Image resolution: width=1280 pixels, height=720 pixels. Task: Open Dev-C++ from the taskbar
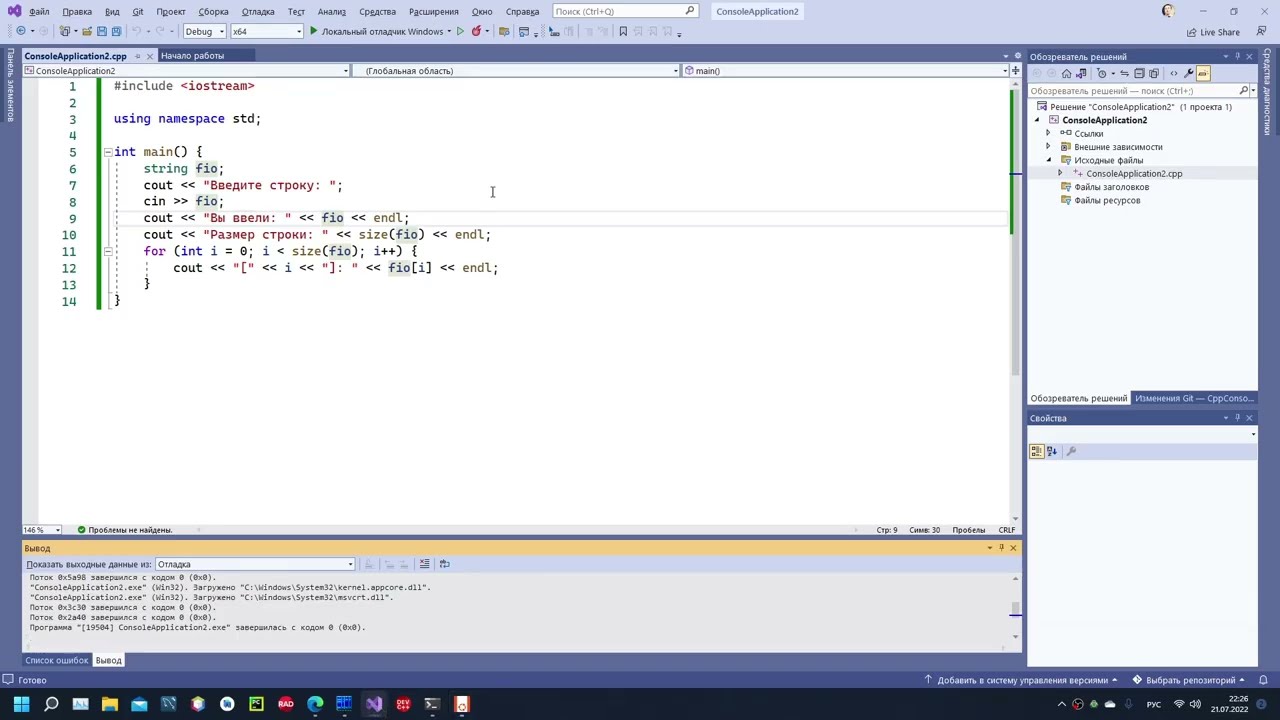(x=403, y=704)
